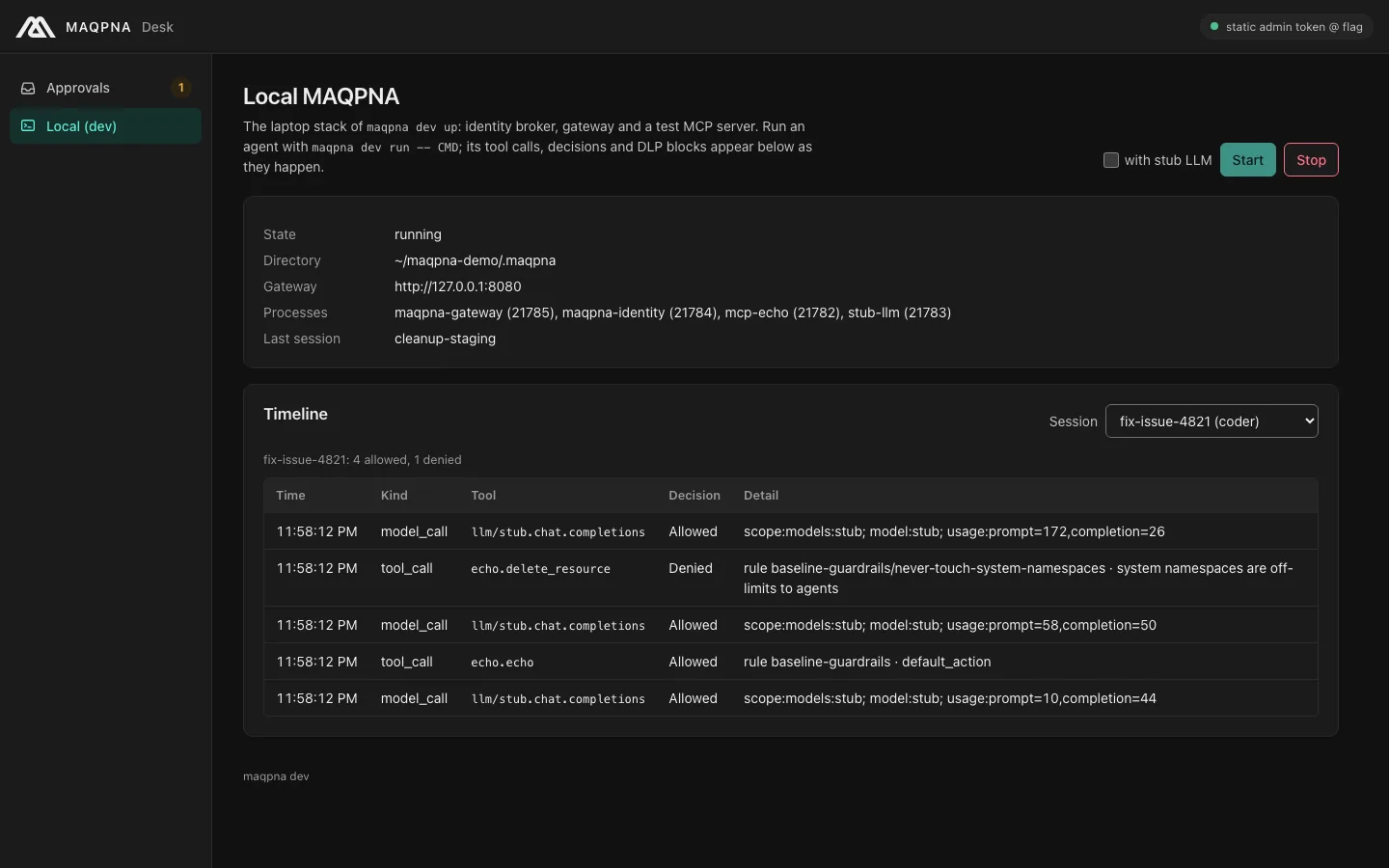Click the summary 'fix-issue-4821: 4 allowed, 1 denied'
1389x868 pixels.
[362, 460]
